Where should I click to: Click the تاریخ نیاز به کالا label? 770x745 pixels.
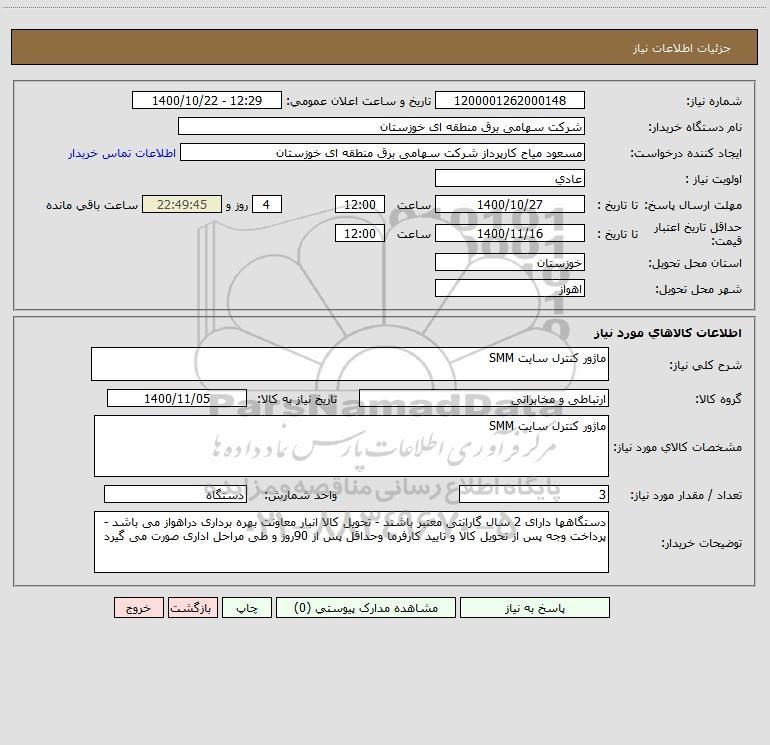pos(298,399)
